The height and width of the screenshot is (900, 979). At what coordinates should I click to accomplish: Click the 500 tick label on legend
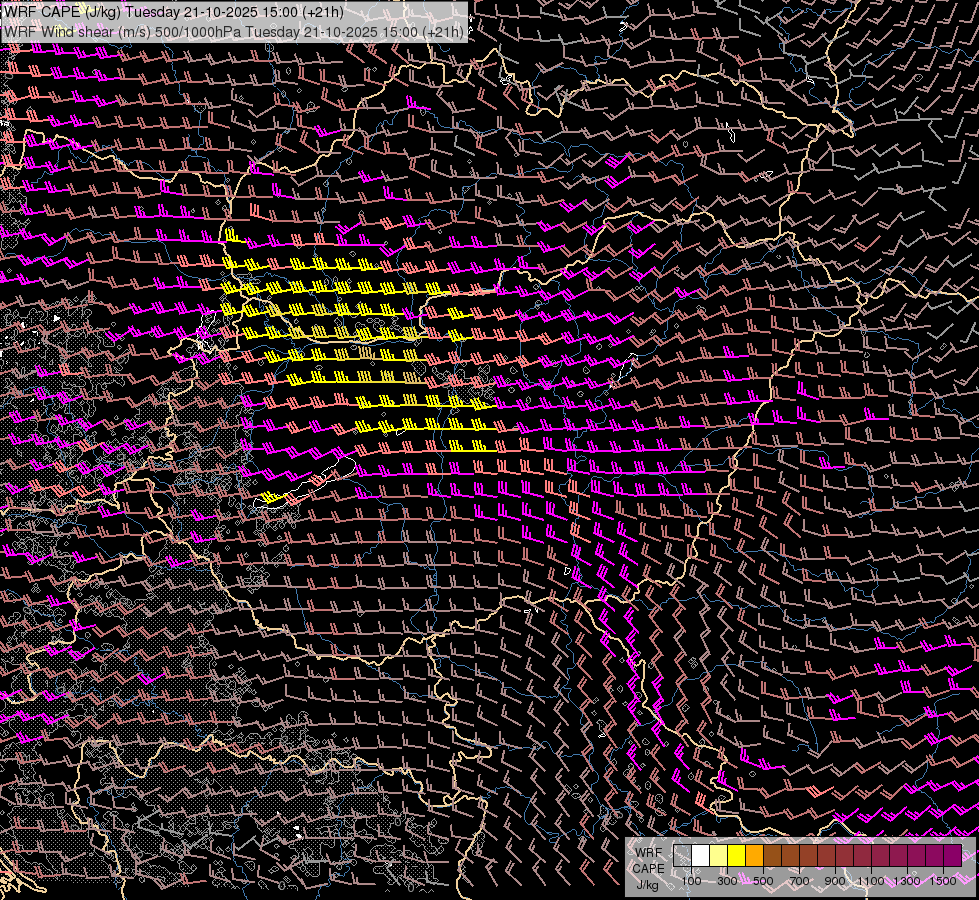coord(763,881)
